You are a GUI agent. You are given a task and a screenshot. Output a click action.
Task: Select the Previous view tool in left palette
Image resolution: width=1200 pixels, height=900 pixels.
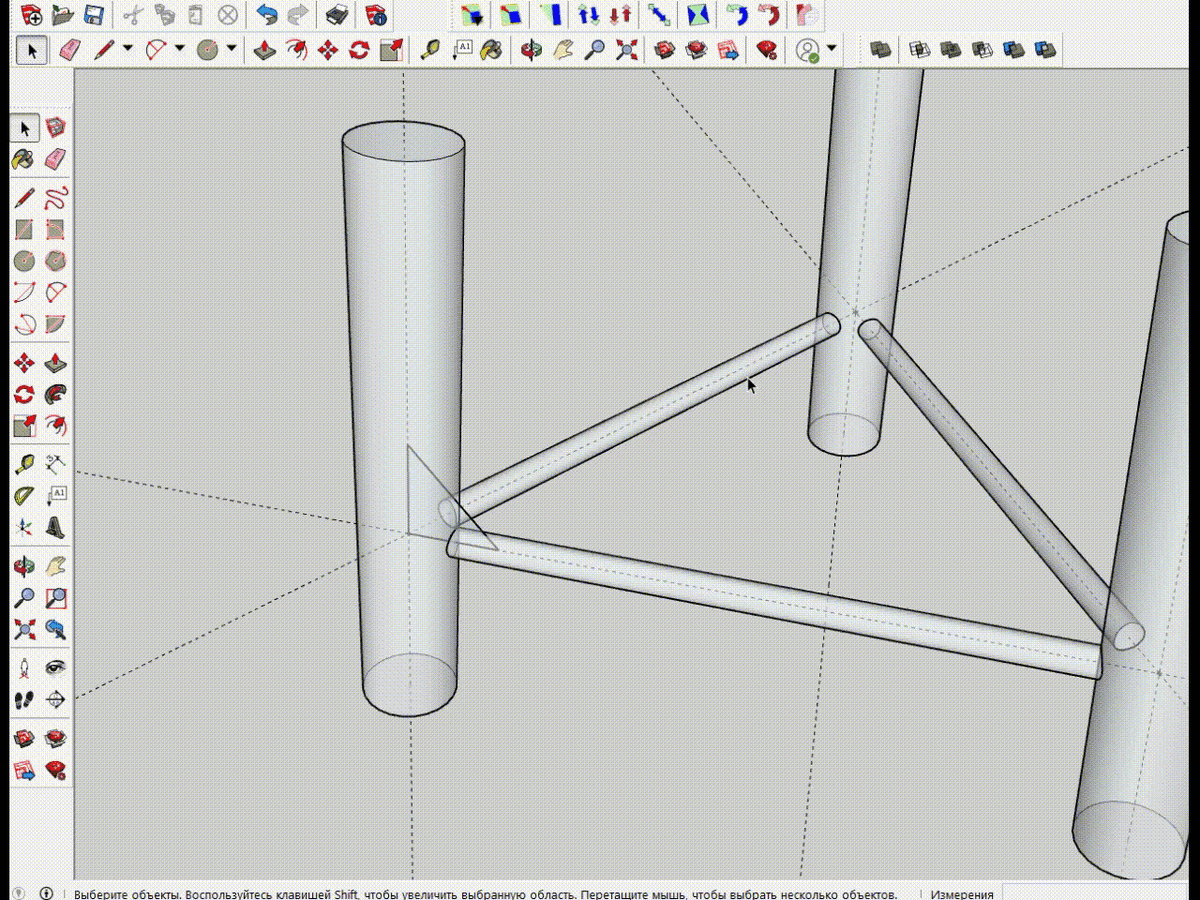point(56,630)
